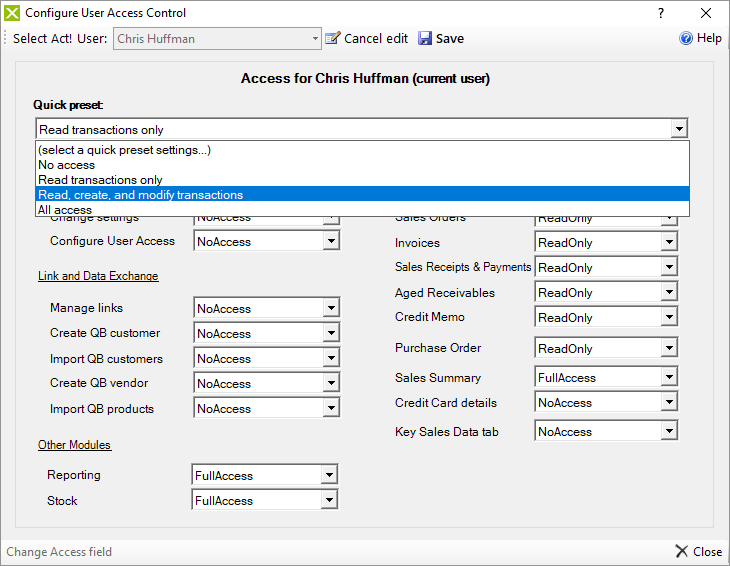Image resolution: width=730 pixels, height=566 pixels.
Task: Click the 'Purchase Order' label
Action: (438, 348)
